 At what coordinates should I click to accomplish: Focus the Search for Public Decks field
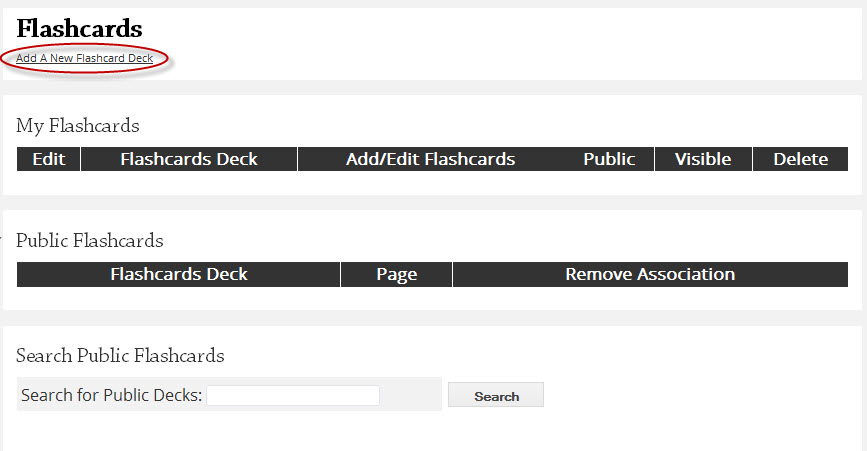(293, 395)
